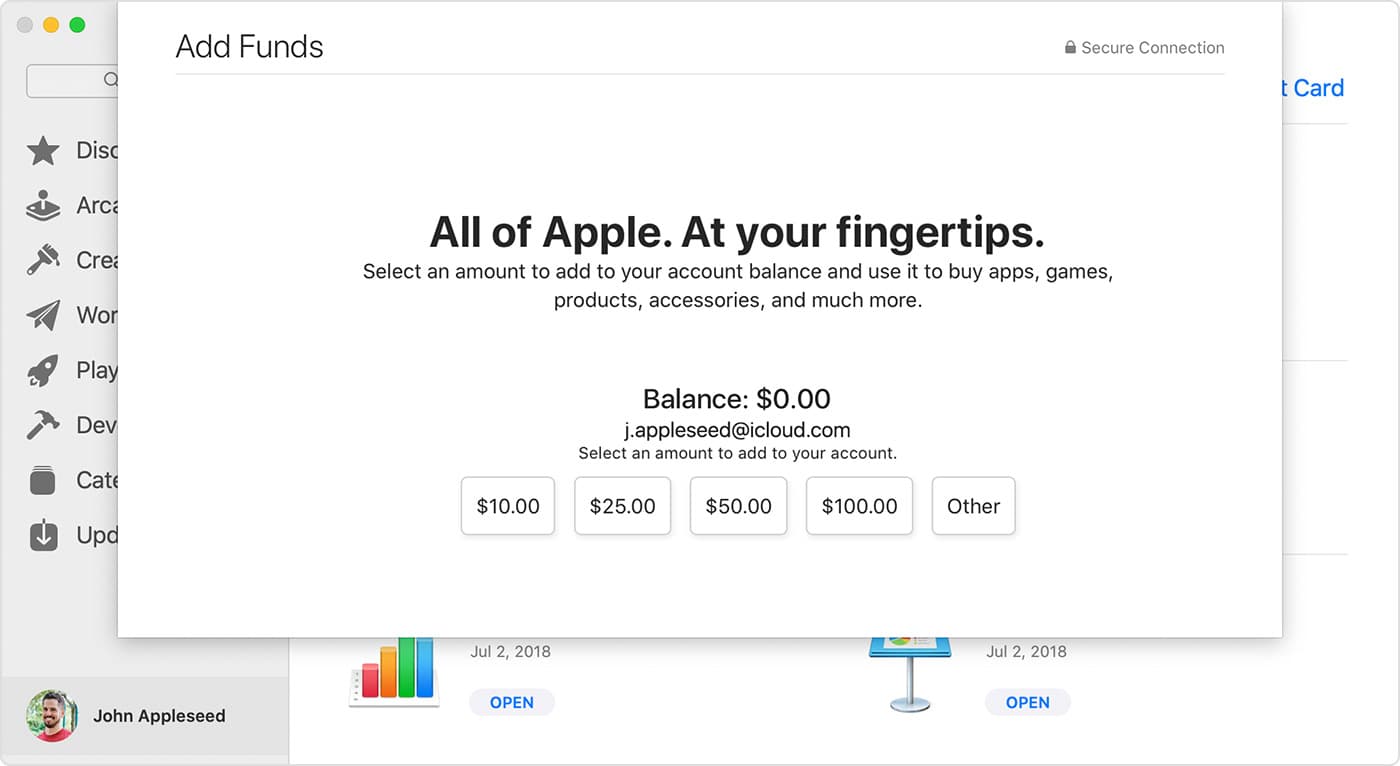
Task: Open the Work paper plane icon
Action: 43,316
